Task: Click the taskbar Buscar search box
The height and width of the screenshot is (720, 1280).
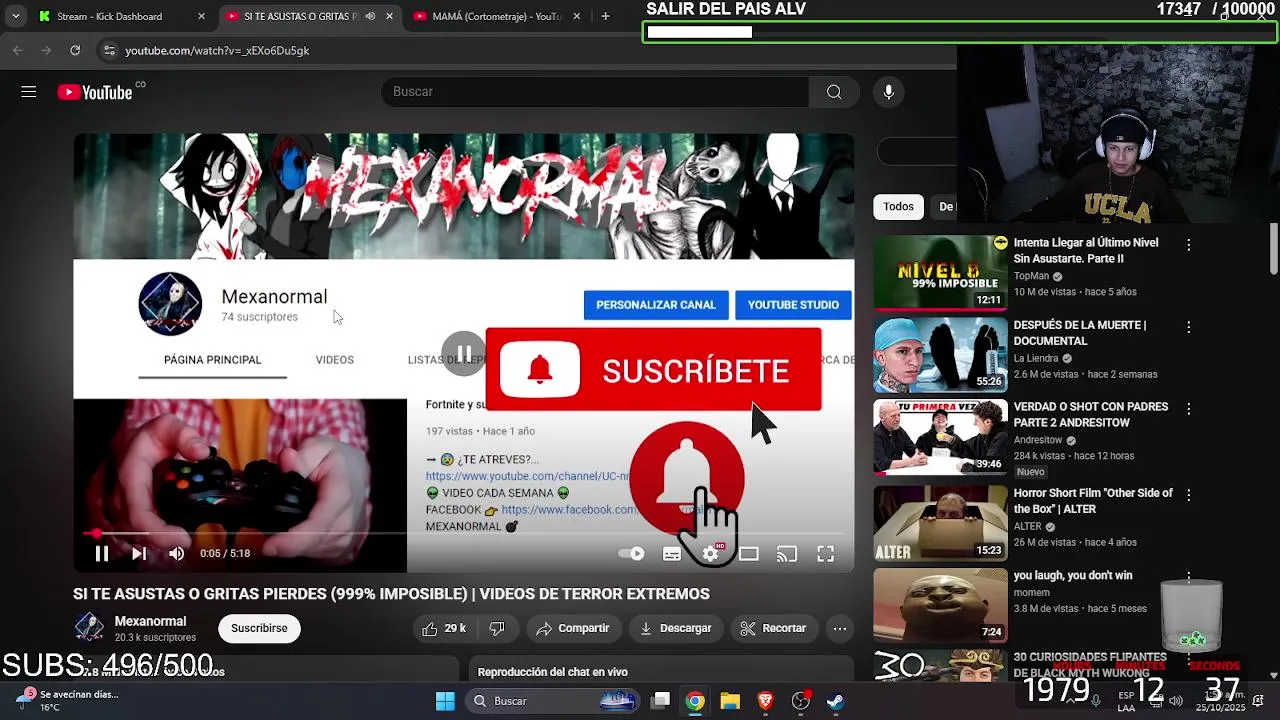Action: [555, 701]
